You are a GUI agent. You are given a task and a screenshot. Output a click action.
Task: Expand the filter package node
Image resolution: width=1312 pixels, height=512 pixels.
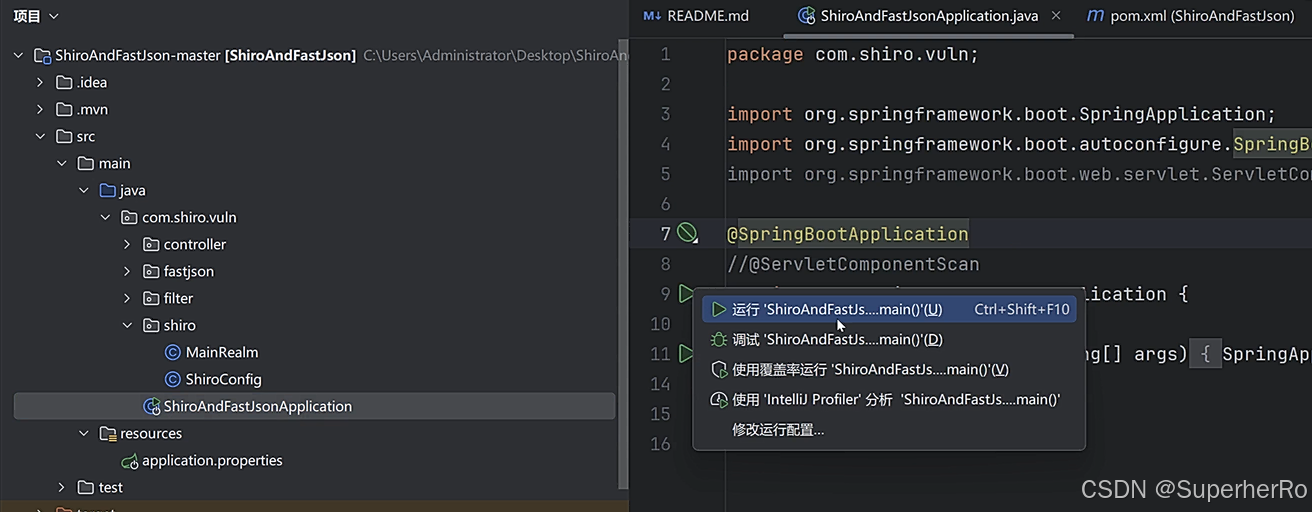tap(127, 298)
